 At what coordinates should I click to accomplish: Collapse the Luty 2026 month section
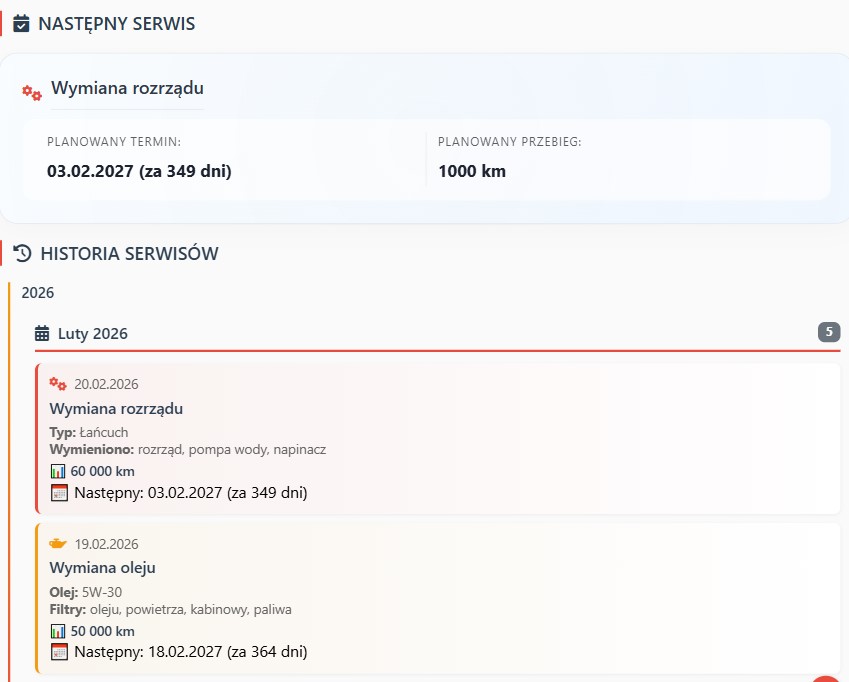click(93, 333)
